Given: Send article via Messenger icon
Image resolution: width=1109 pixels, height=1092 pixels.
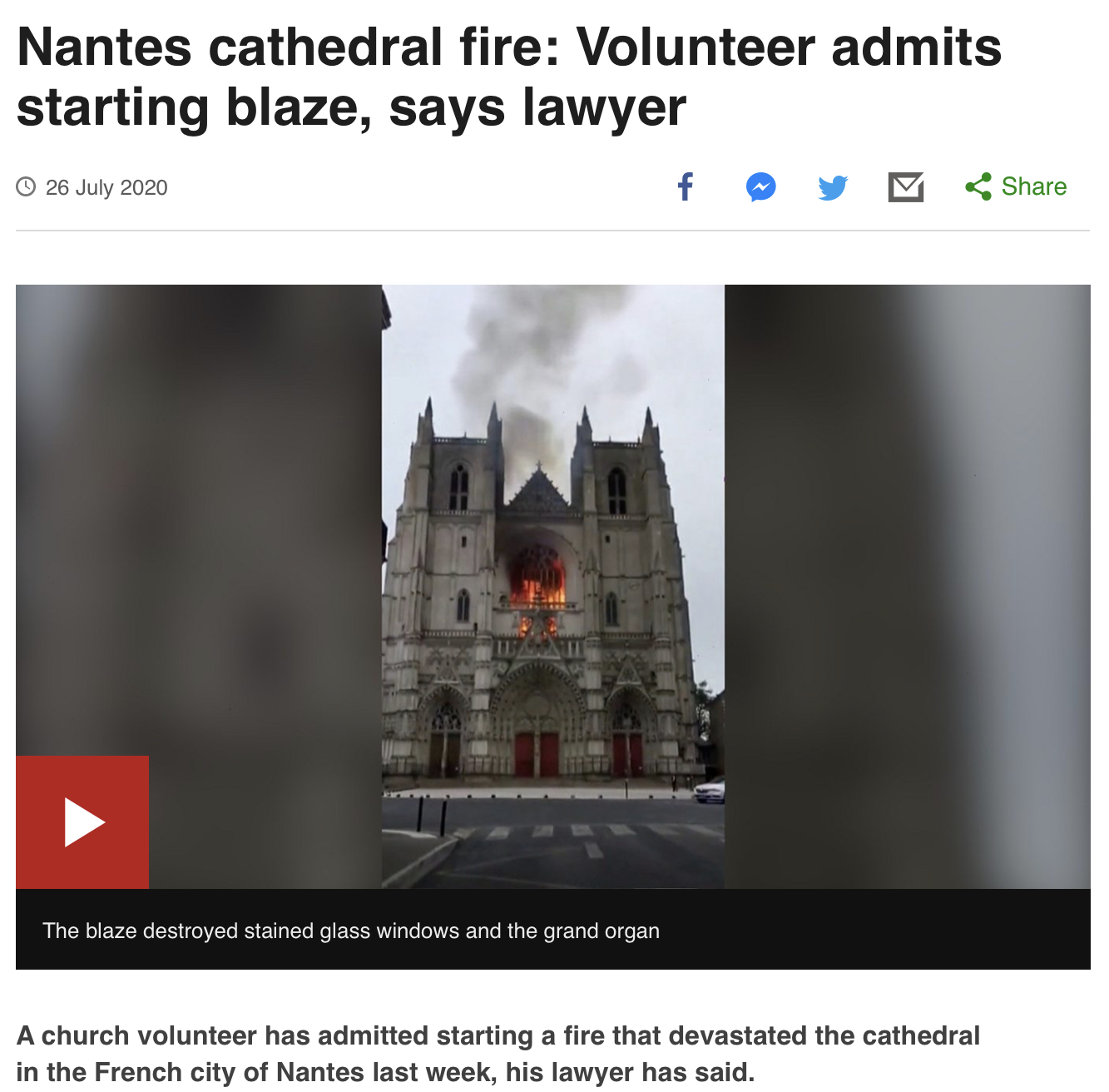Looking at the screenshot, I should [760, 186].
